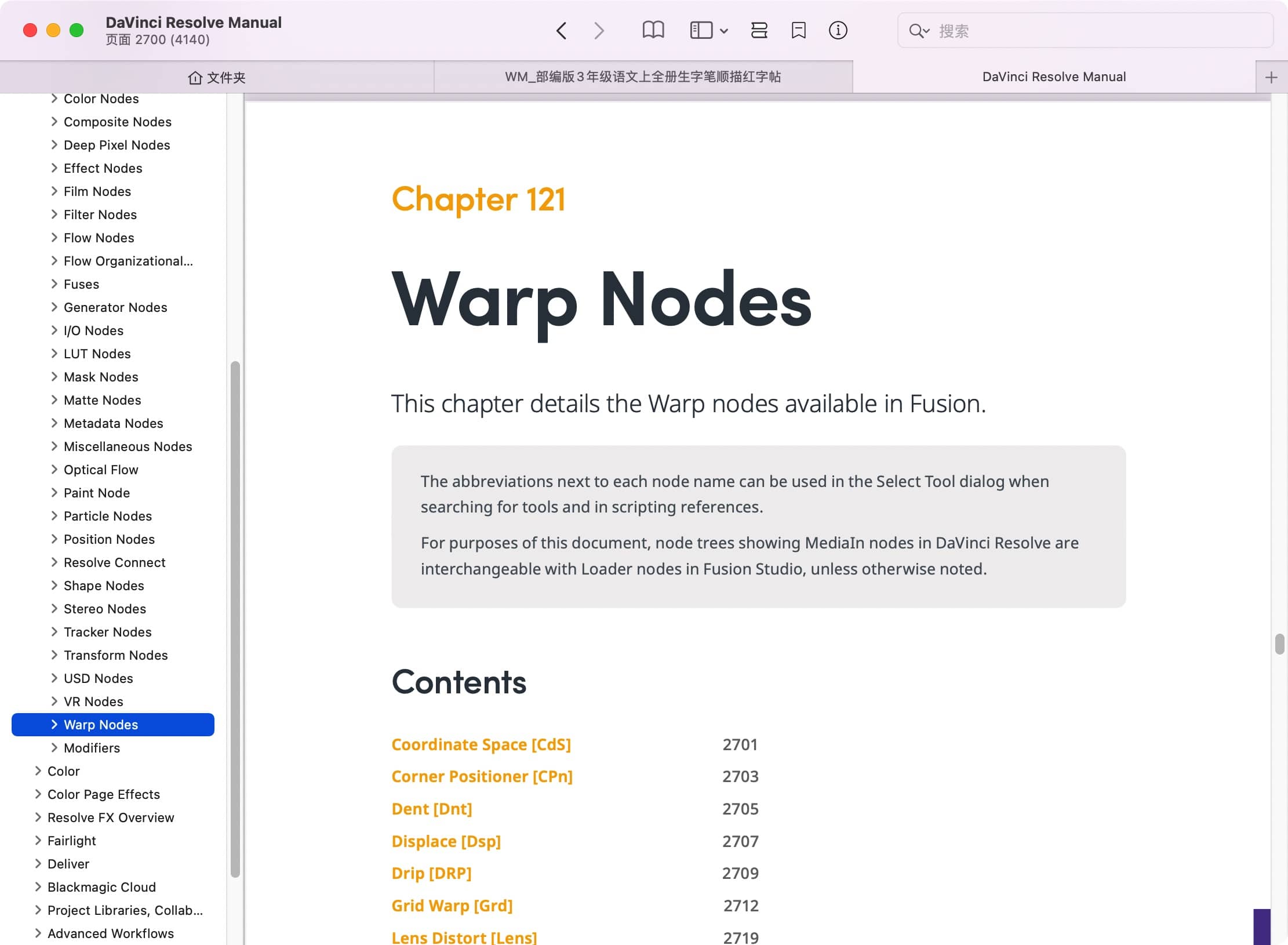The image size is (1288, 945).
Task: Switch to the 文件夹 home tab
Action: click(217, 77)
